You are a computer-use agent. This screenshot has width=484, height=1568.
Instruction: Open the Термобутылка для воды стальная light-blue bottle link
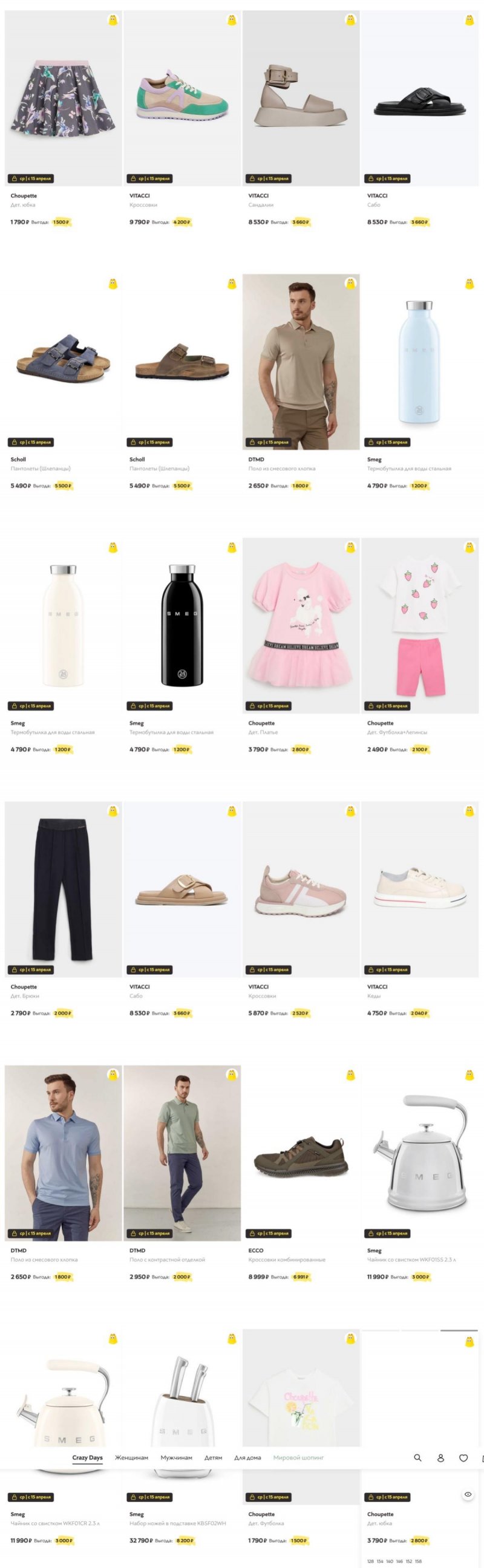pyautogui.click(x=408, y=469)
